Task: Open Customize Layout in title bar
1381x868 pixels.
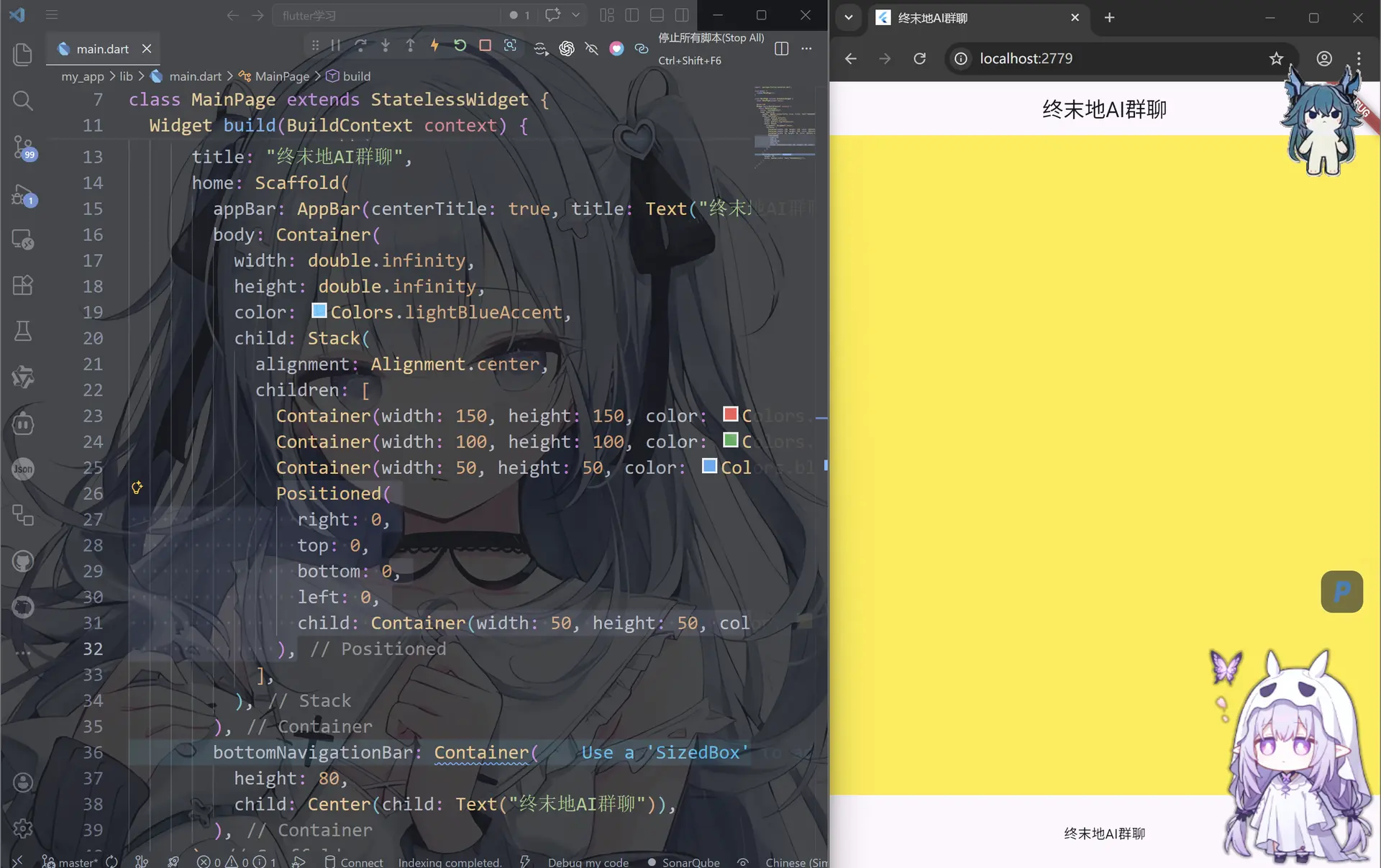Action: click(x=607, y=15)
